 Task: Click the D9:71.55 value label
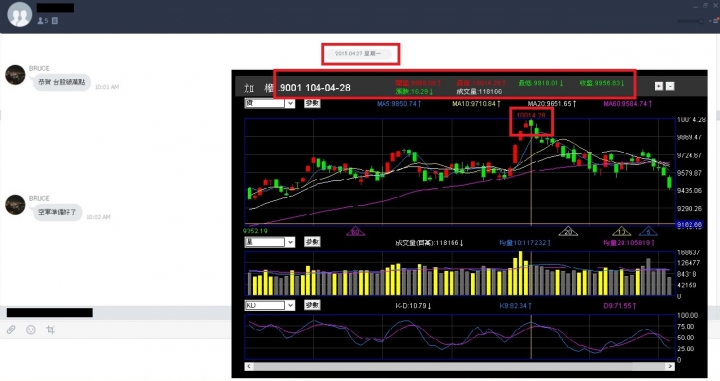pos(620,306)
